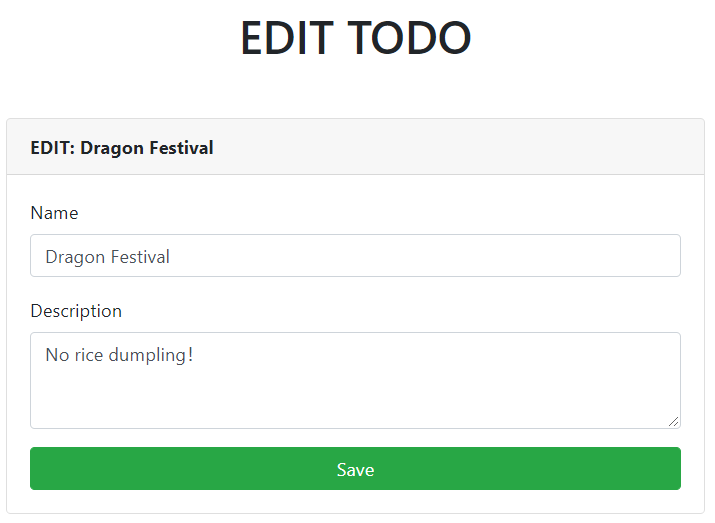
Task: Click "Dragon Festival" in the card header
Action: pos(147,148)
